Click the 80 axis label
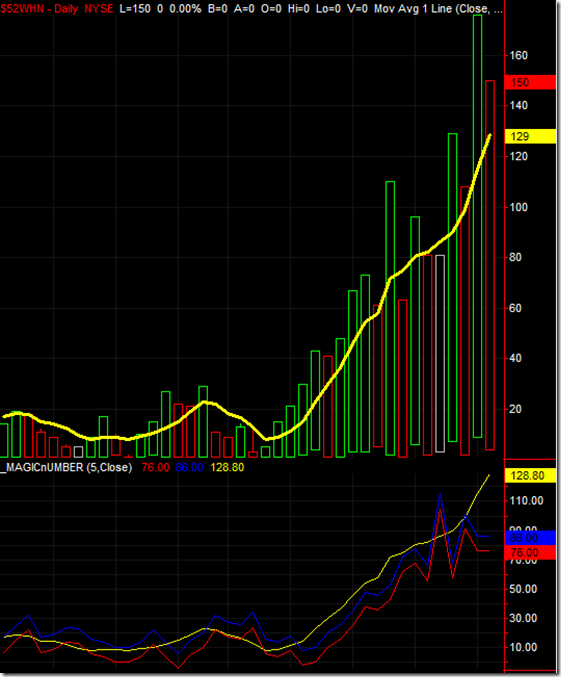Viewport: 561px width, 677px height. pyautogui.click(x=515, y=257)
